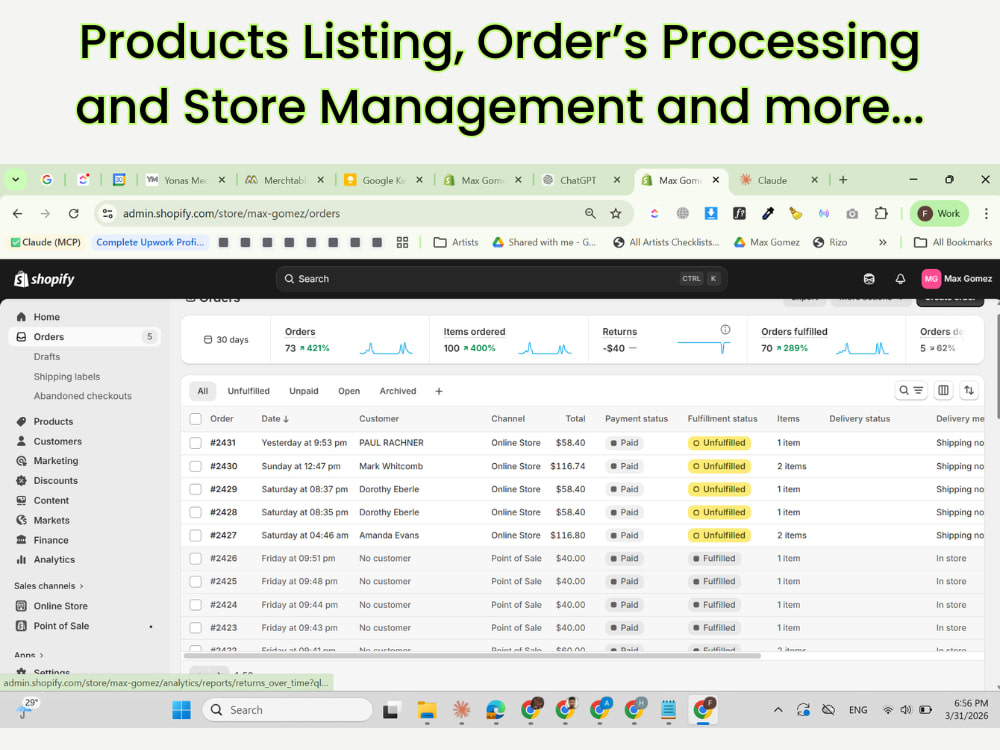
Task: Open the search and filter orders control
Action: coord(911,390)
